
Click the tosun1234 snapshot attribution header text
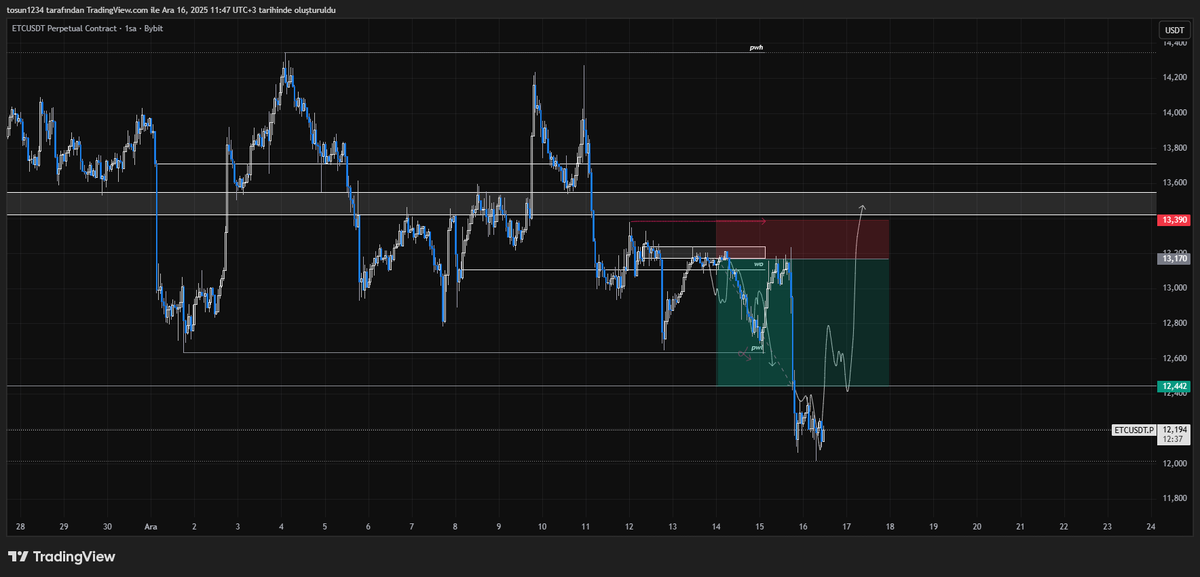pyautogui.click(x=171, y=10)
